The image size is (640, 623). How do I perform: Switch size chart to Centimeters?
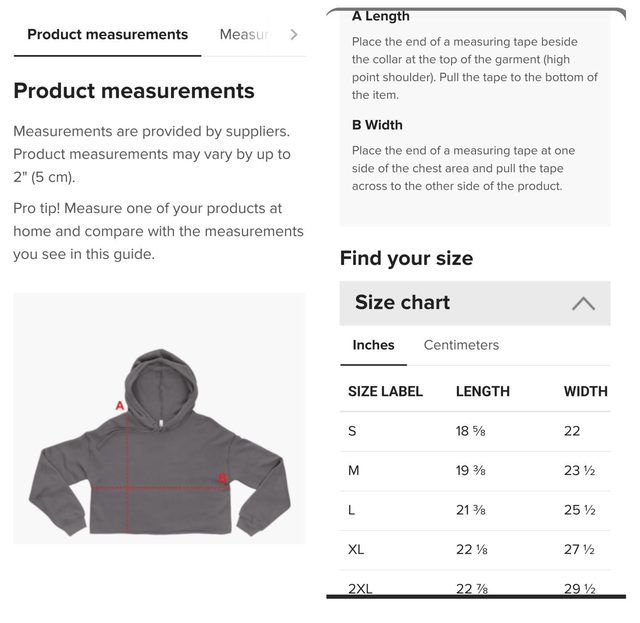coord(461,345)
